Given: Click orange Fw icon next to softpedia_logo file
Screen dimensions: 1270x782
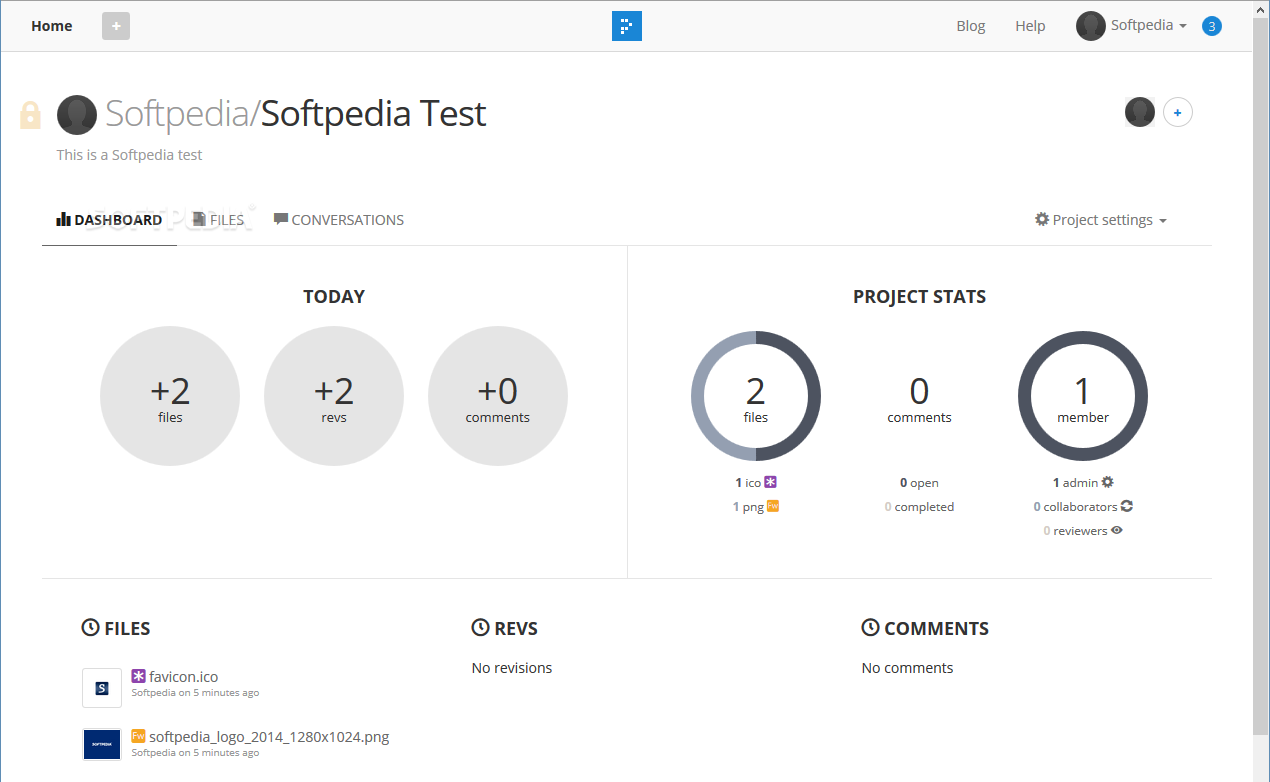Looking at the screenshot, I should pyautogui.click(x=138, y=736).
